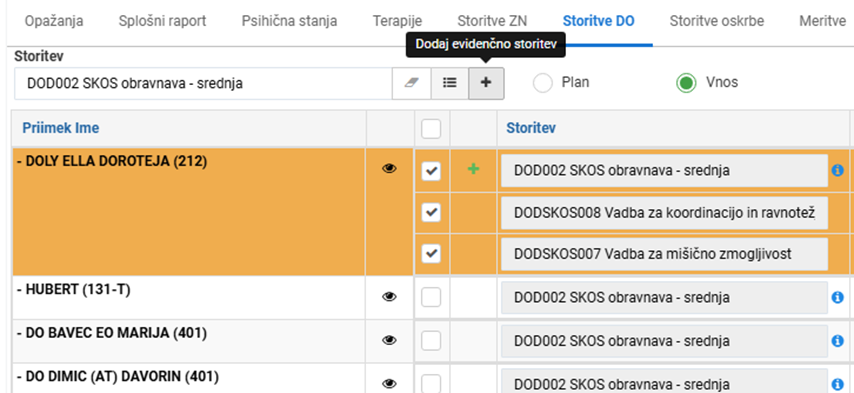Click DOD002 service field in DO DIMIC DAVORIN row
The height and width of the screenshot is (393, 854).
click(x=664, y=381)
